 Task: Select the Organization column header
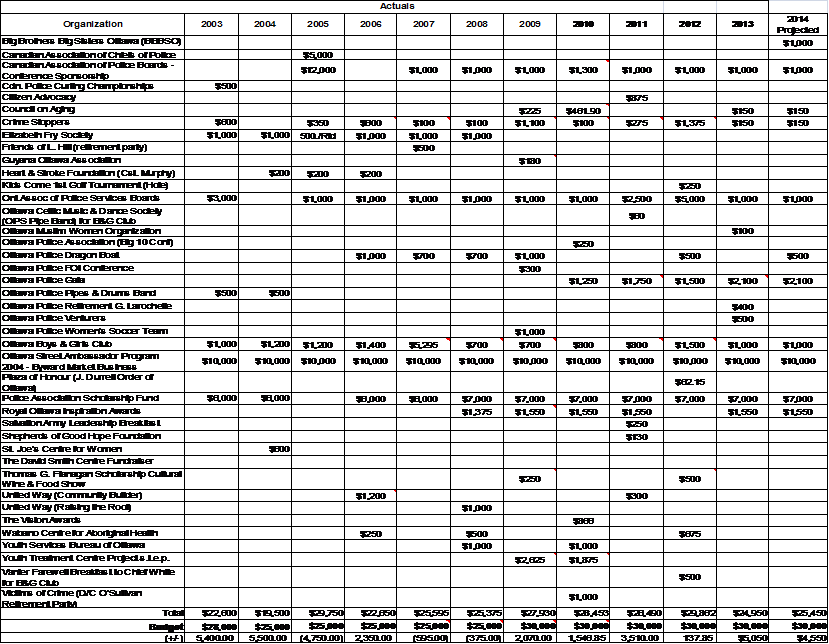coord(93,24)
